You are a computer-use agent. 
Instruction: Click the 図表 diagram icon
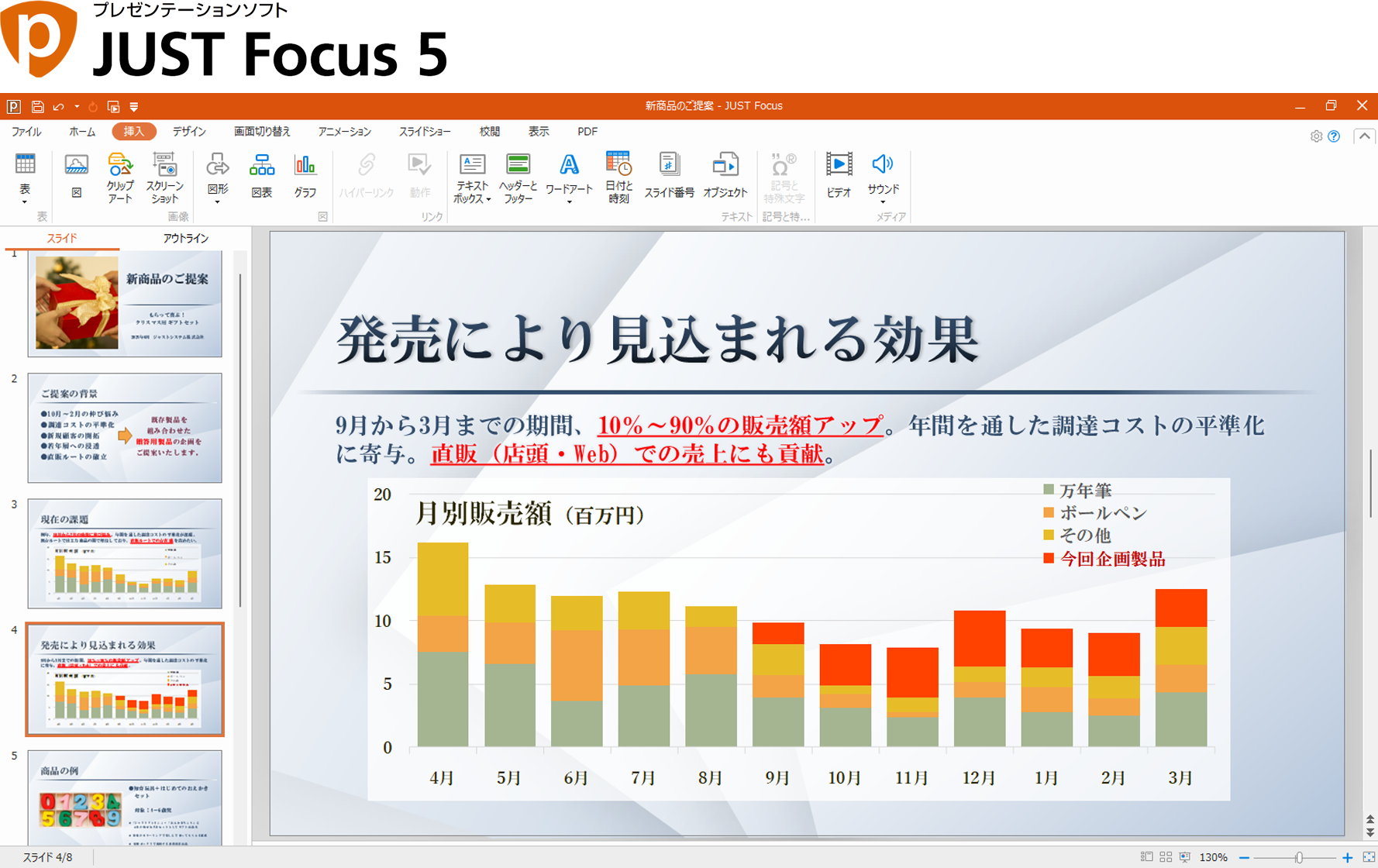(261, 175)
